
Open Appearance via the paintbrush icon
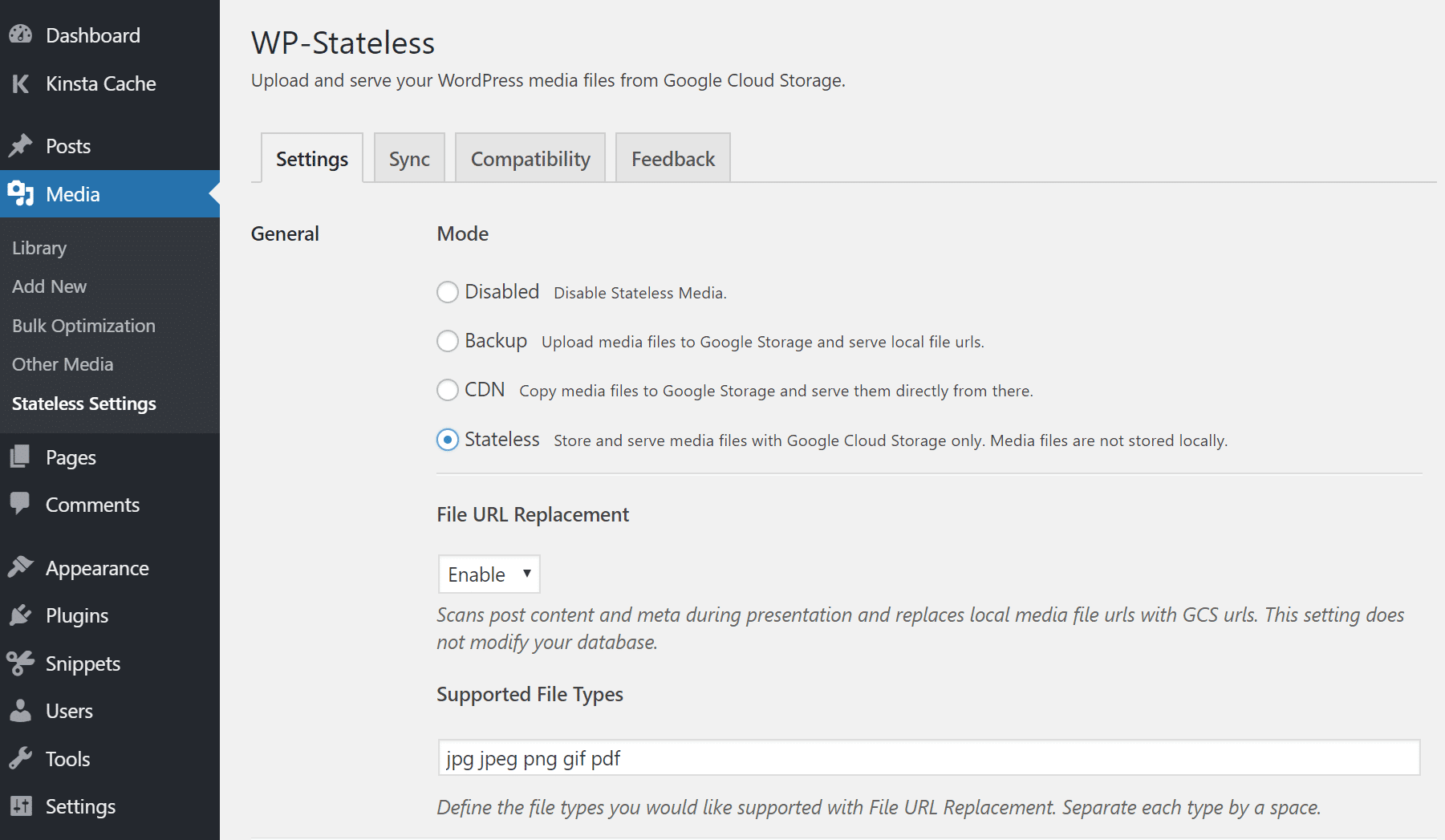pos(21,567)
